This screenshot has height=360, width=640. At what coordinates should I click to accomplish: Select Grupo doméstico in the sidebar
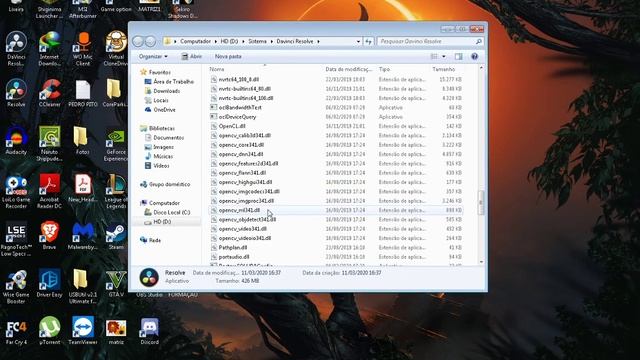[165, 184]
